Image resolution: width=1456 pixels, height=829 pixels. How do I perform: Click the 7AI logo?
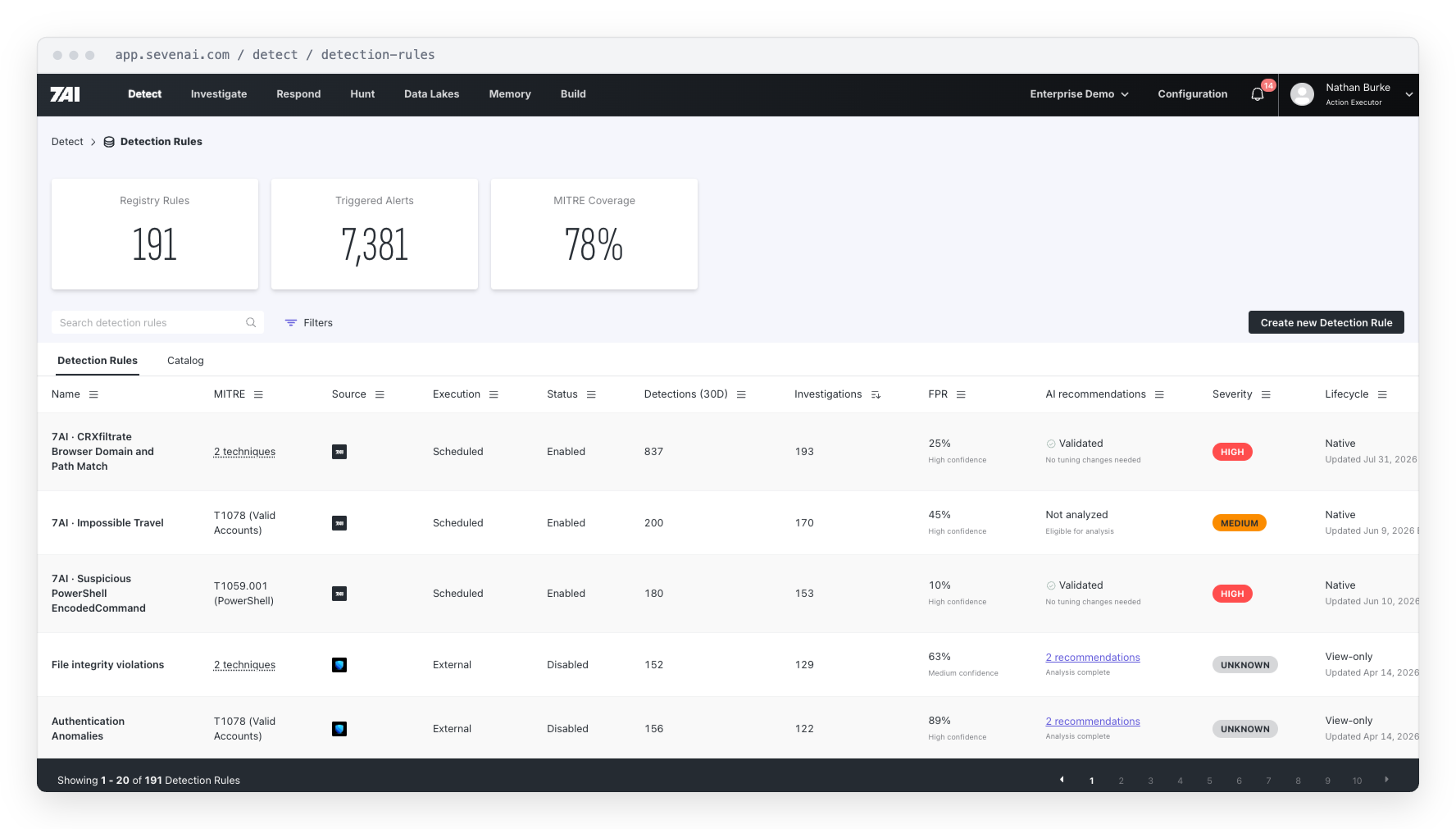click(x=65, y=94)
